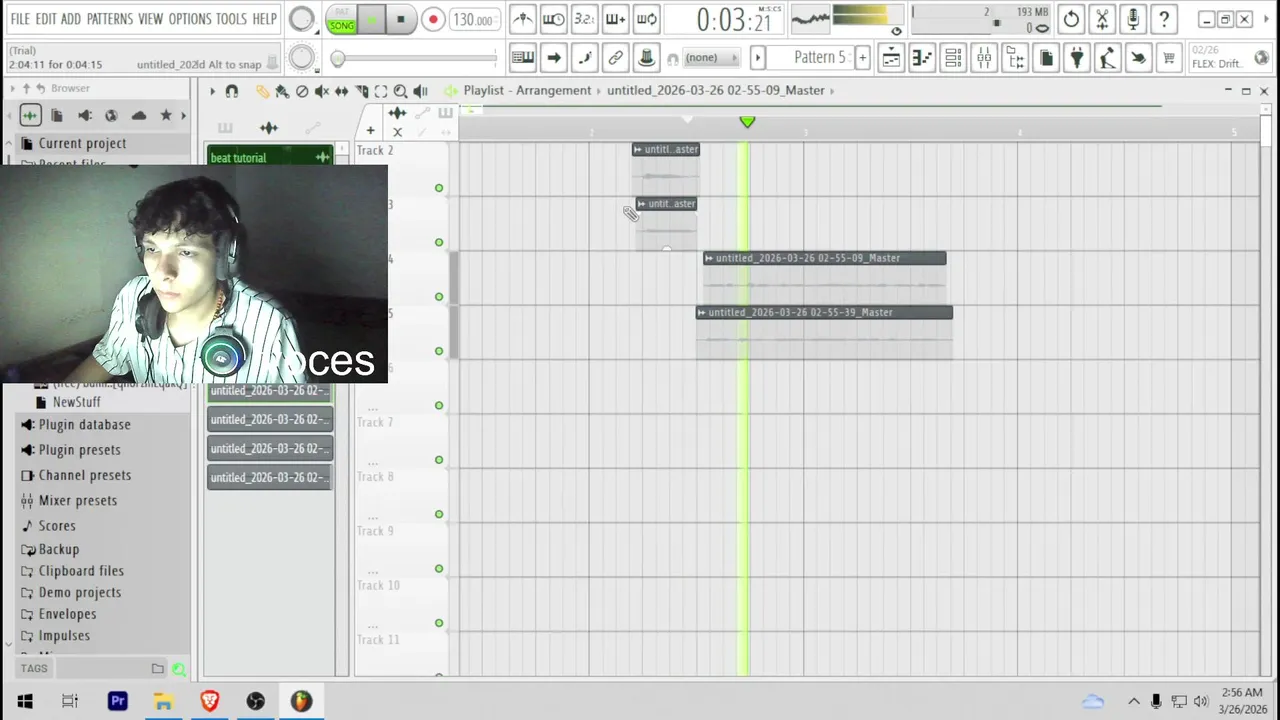Viewport: 1280px width, 720px height.
Task: Click the one-click audio recording microphone icon
Action: pos(1133,19)
